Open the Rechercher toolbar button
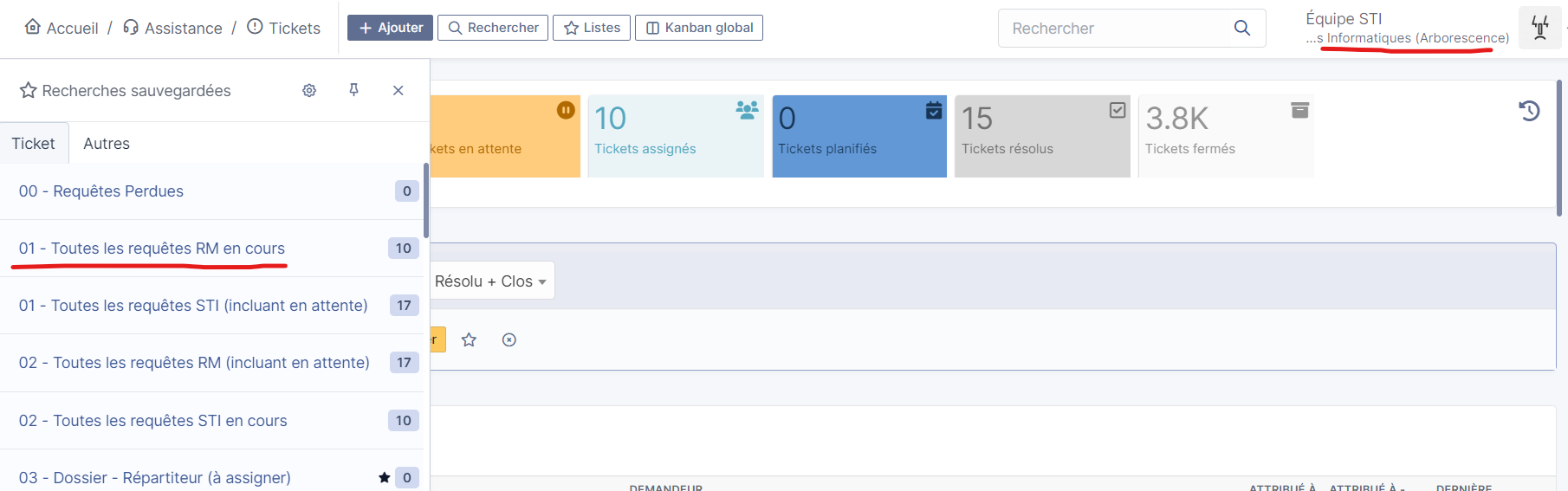 click(493, 28)
